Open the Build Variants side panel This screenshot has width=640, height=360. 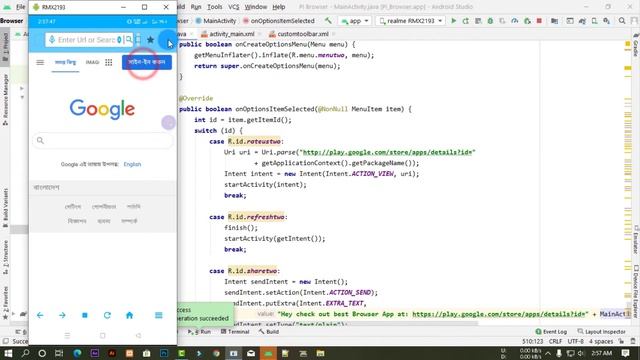pos(5,207)
